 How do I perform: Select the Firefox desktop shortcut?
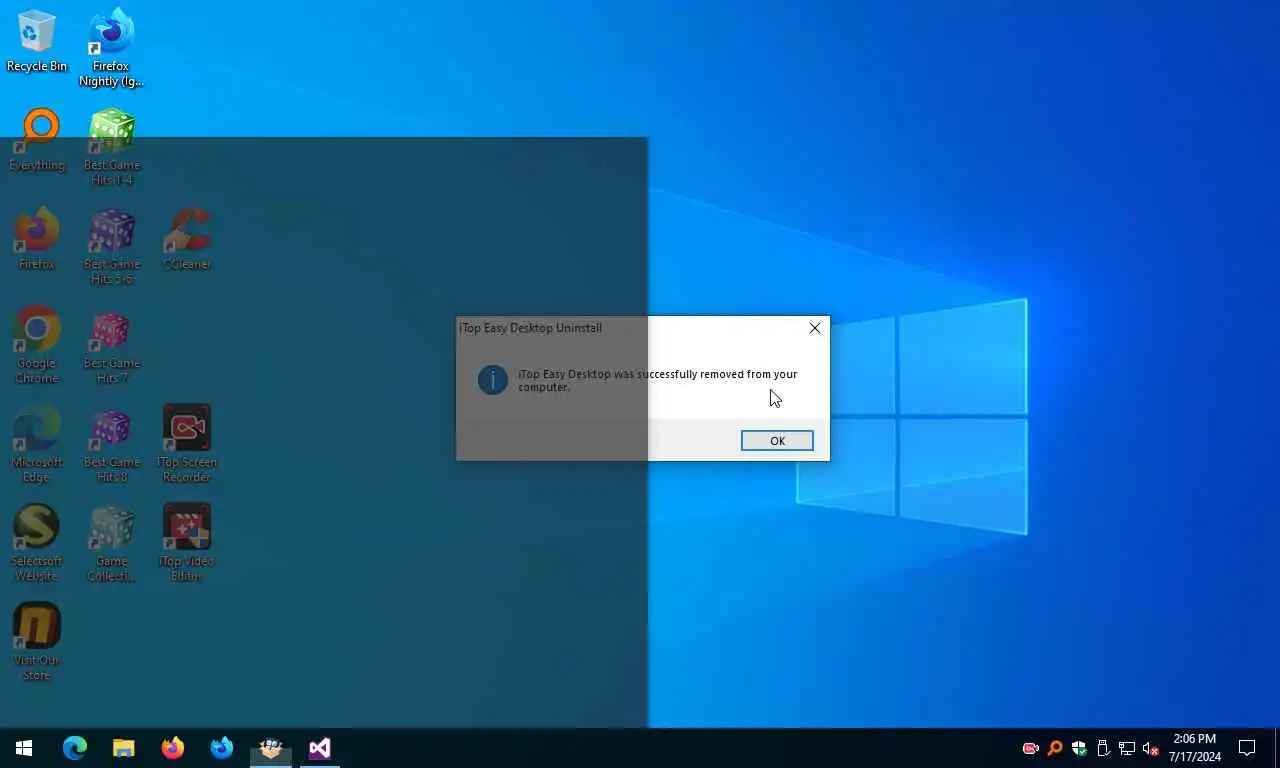37,239
